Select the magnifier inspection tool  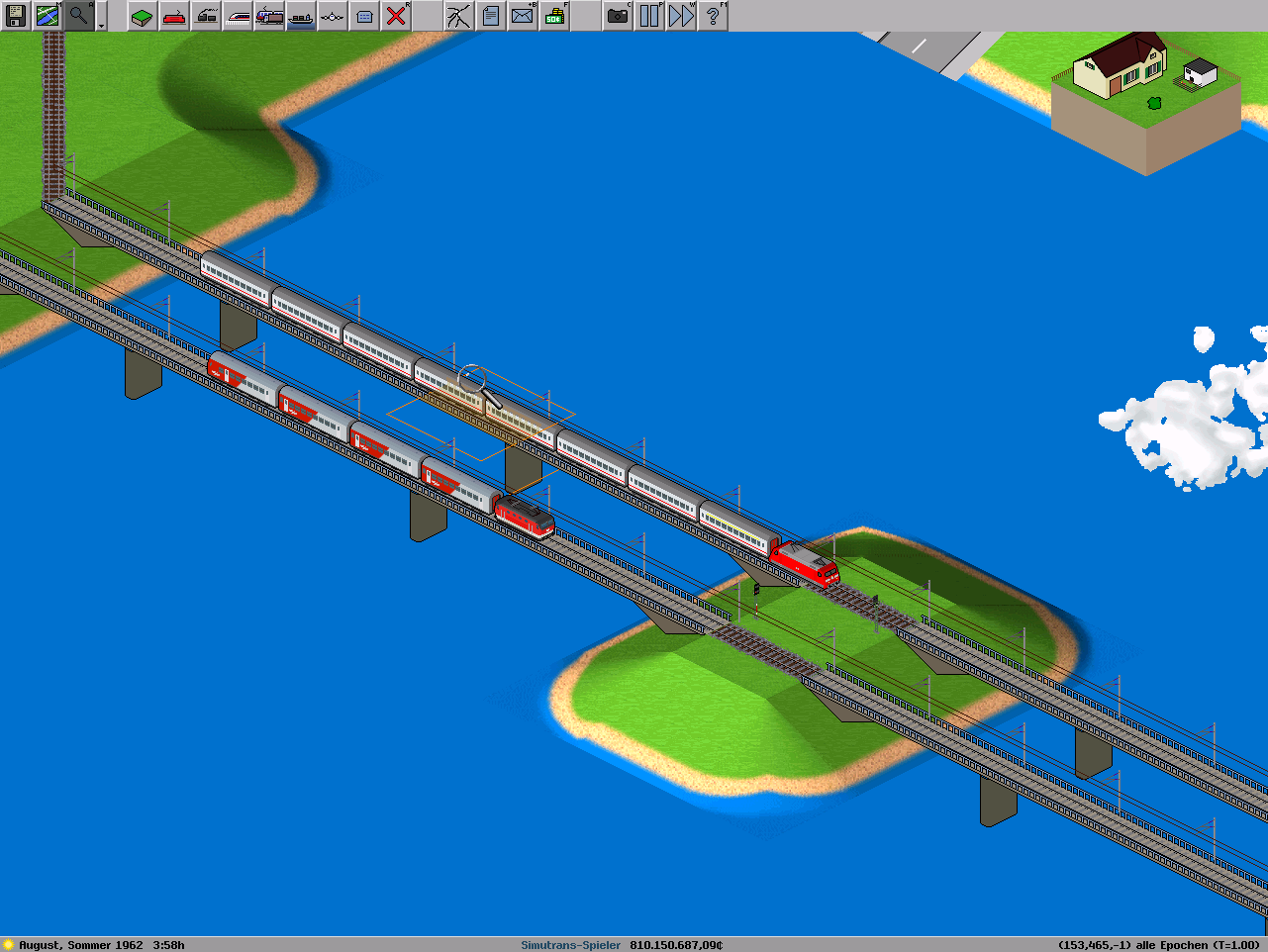pyautogui.click(x=78, y=16)
